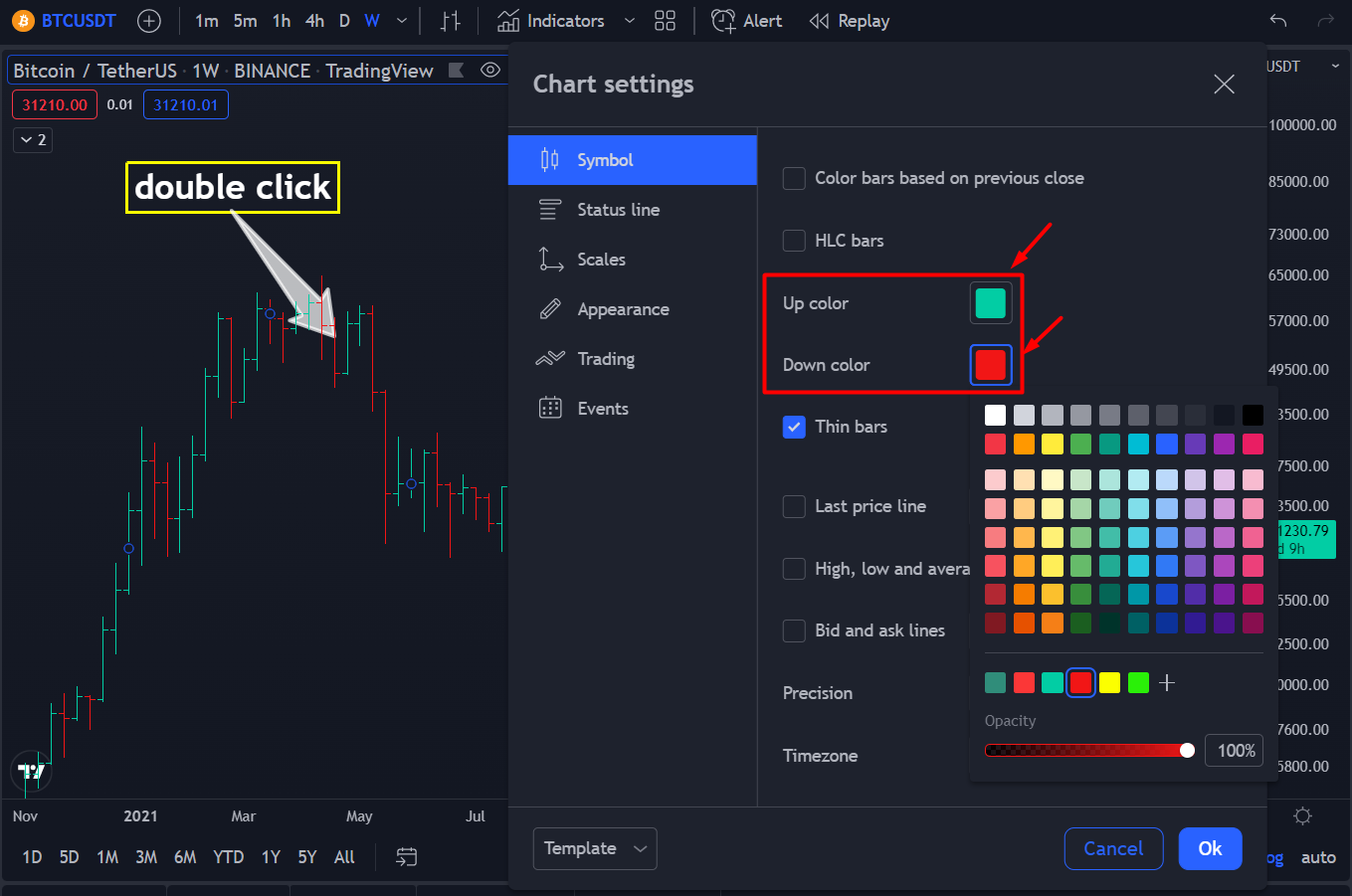Enable Color bars based on previous close
The image size is (1352, 896).
(x=794, y=178)
